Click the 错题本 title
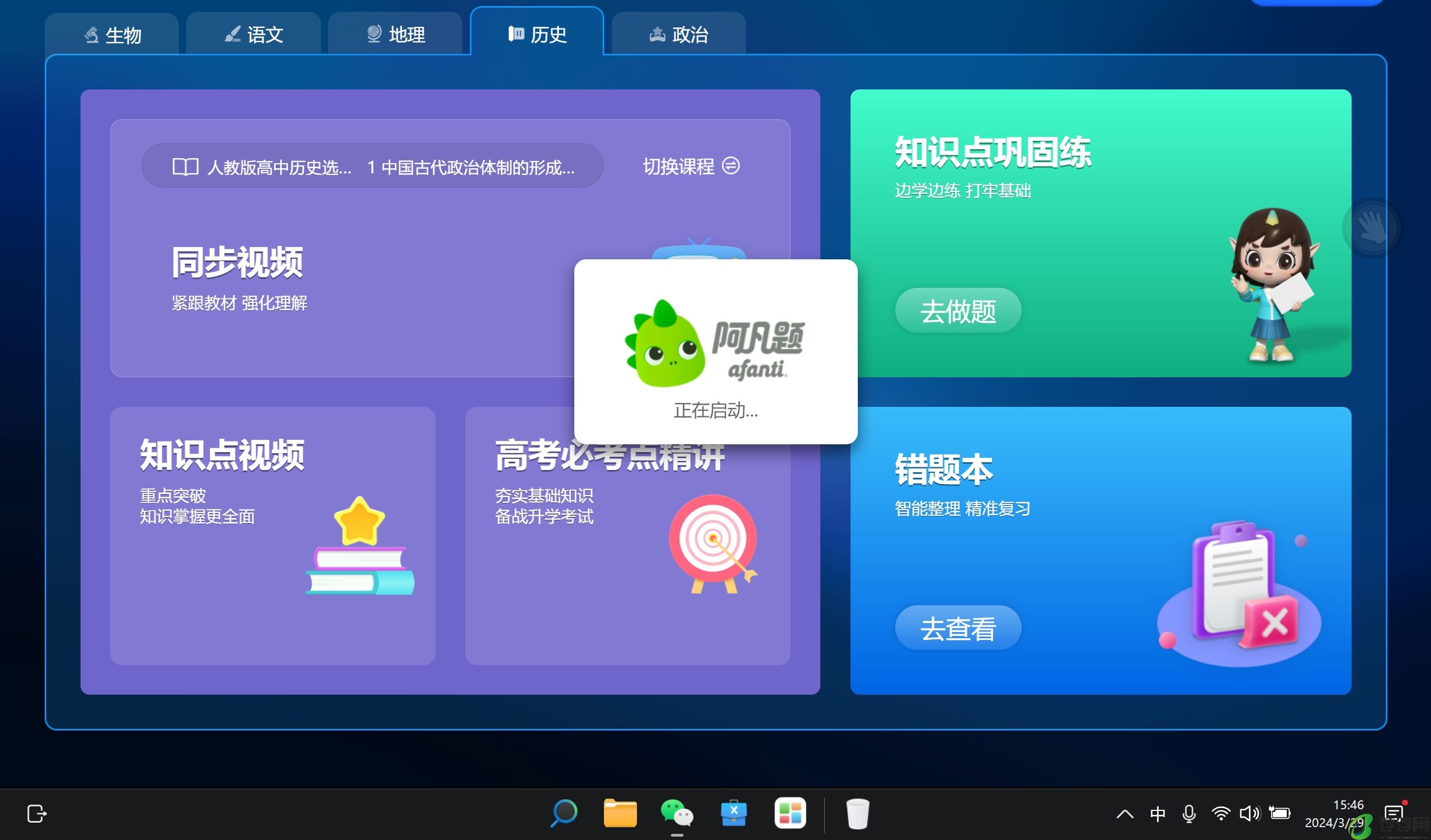The height and width of the screenshot is (840, 1431). (x=944, y=469)
